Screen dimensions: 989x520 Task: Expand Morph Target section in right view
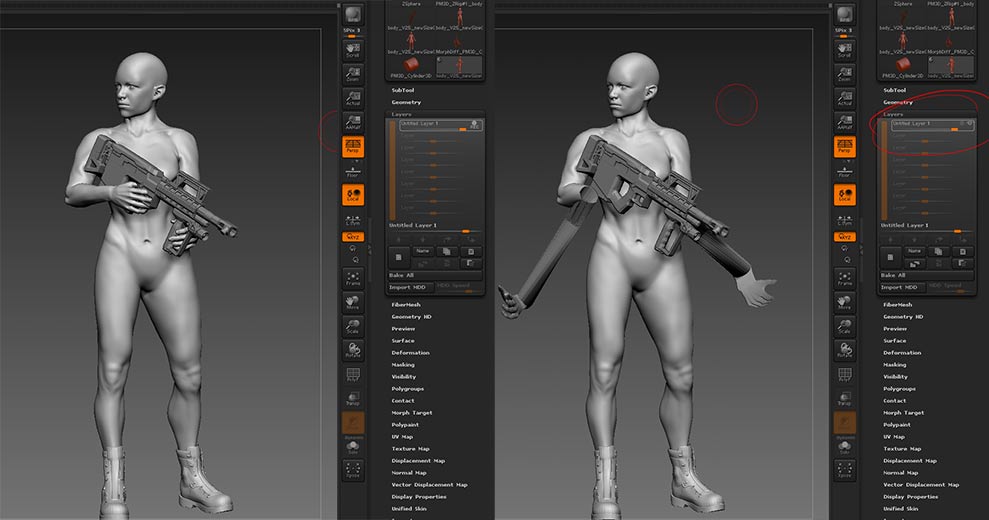click(x=904, y=413)
